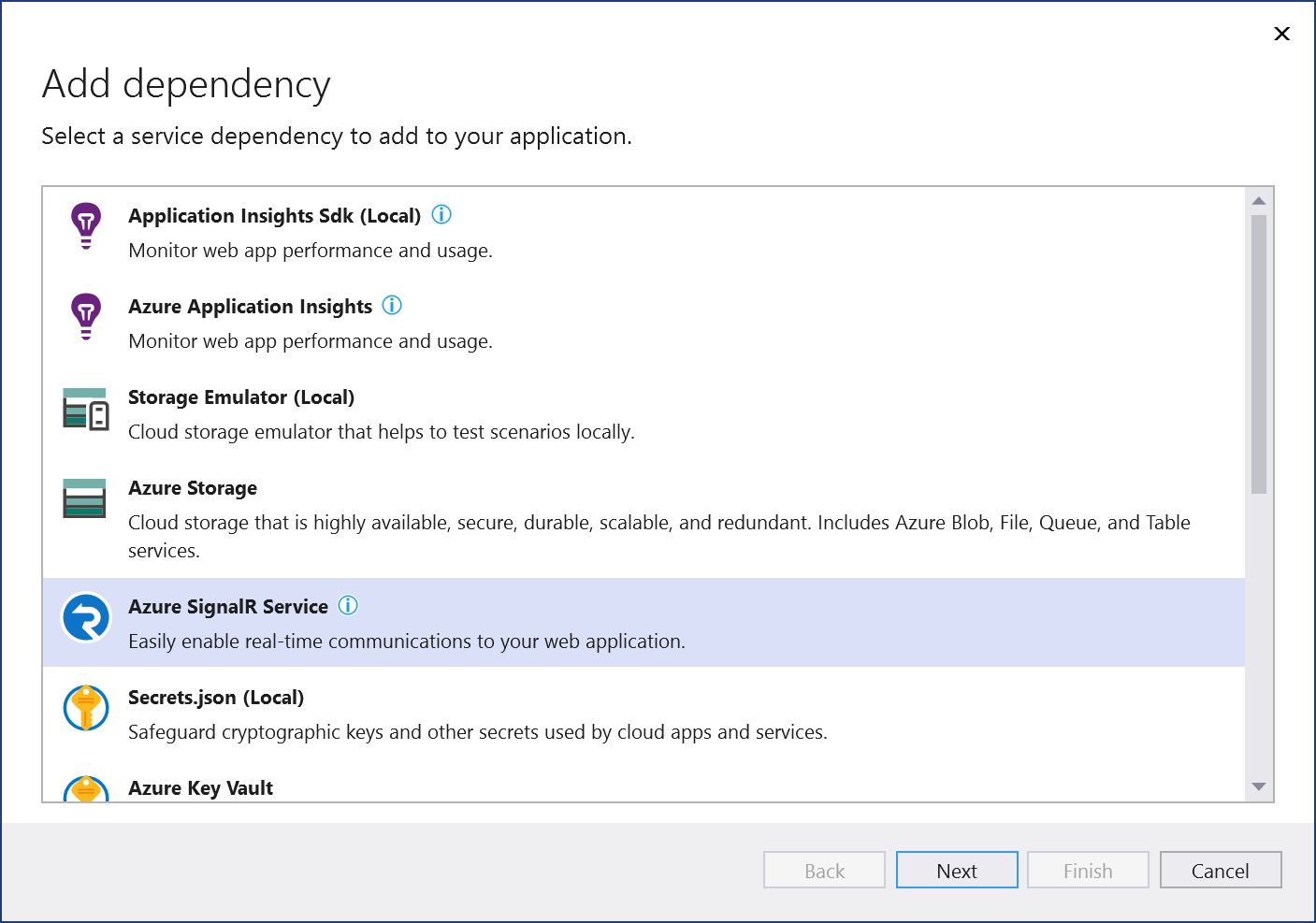Open info tooltip for Application Insights Sdk

coord(441,214)
